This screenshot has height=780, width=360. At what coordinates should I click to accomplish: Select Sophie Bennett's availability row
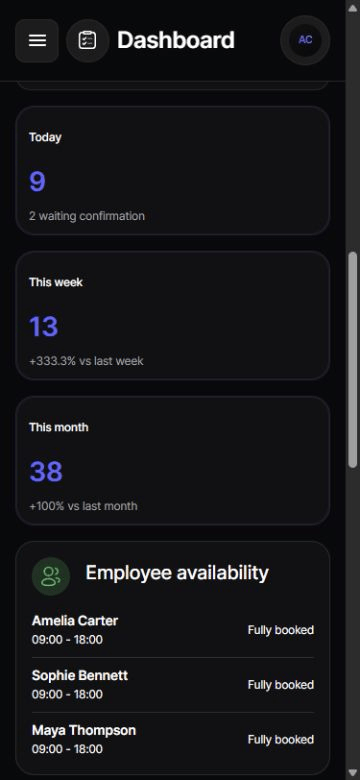pyautogui.click(x=173, y=684)
